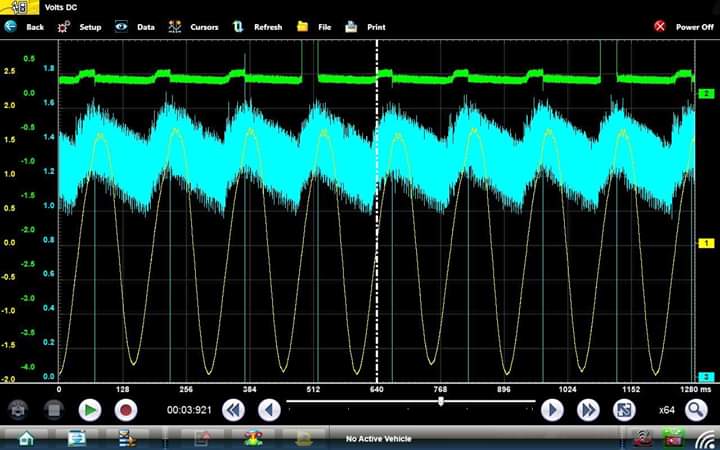Open the zoom magnifier tool
Viewport: 720px width, 450px height.
coord(696,409)
